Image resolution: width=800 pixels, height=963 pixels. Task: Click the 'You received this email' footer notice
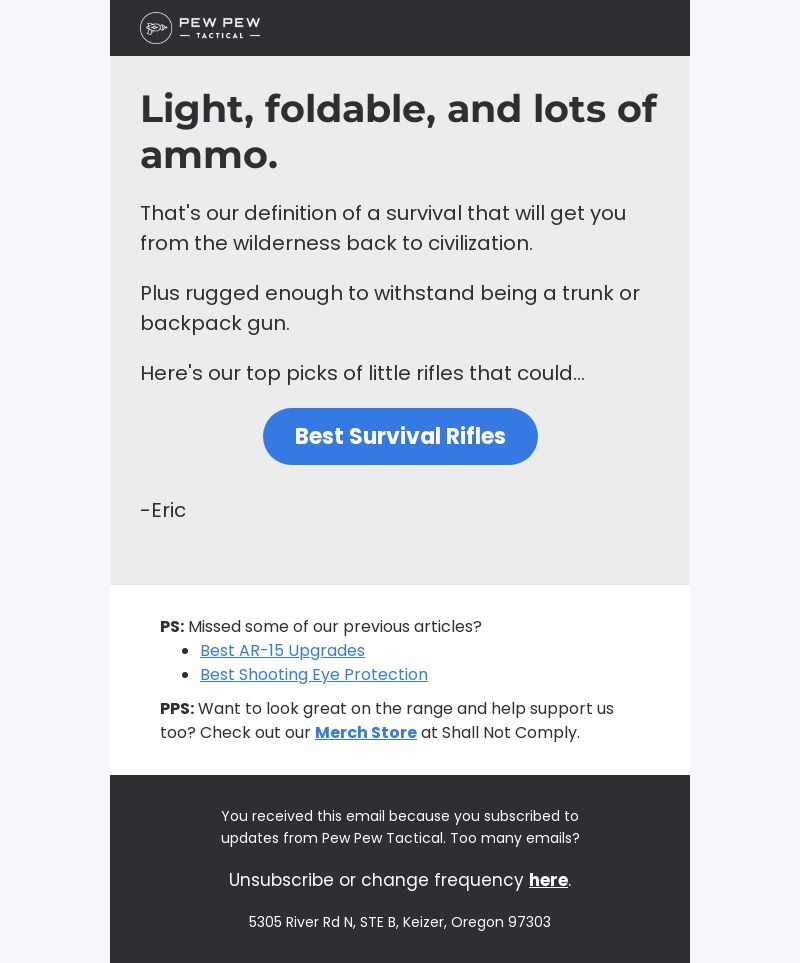pos(400,827)
